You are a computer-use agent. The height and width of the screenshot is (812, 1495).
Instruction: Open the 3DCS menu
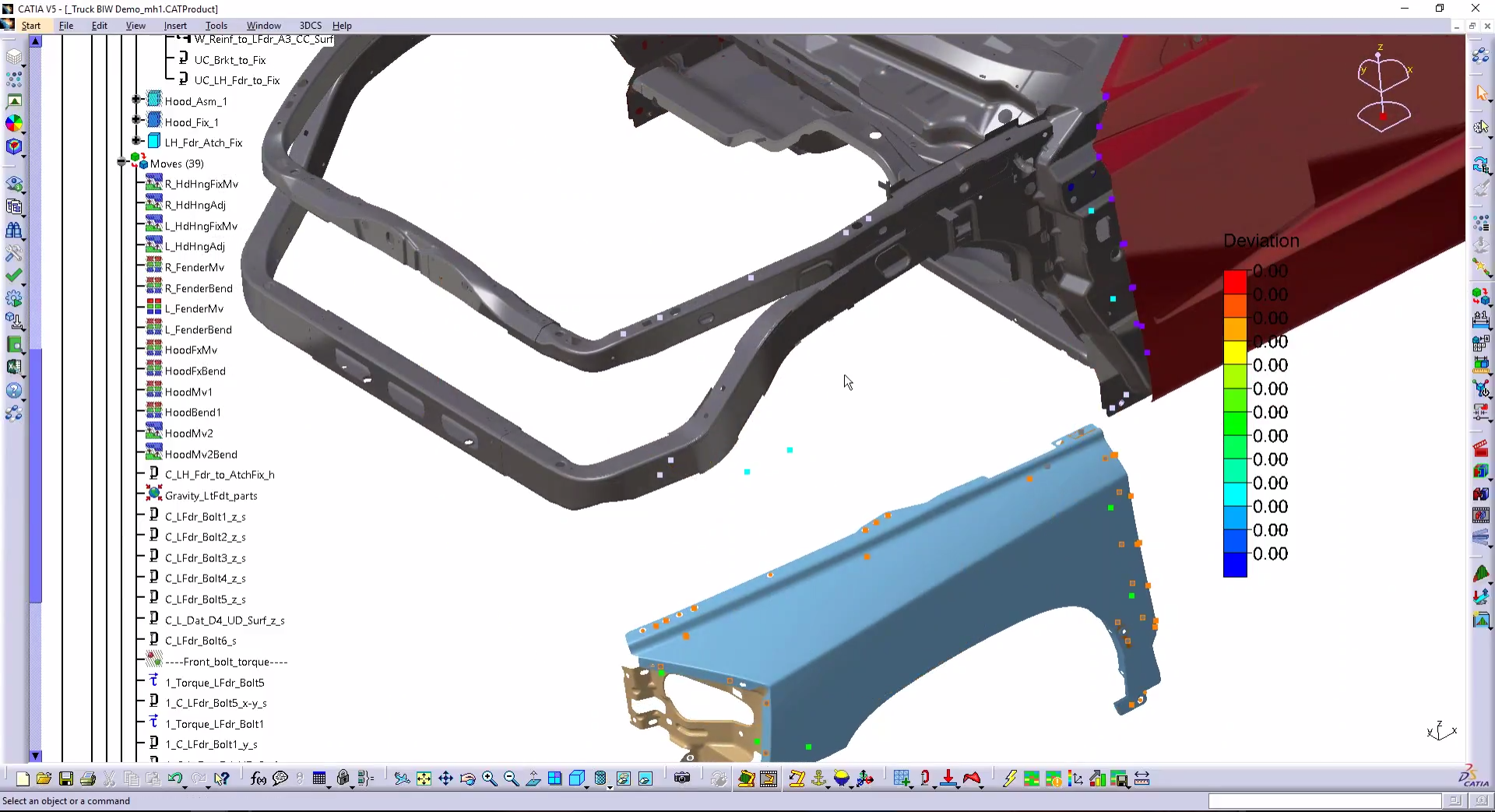pos(310,26)
